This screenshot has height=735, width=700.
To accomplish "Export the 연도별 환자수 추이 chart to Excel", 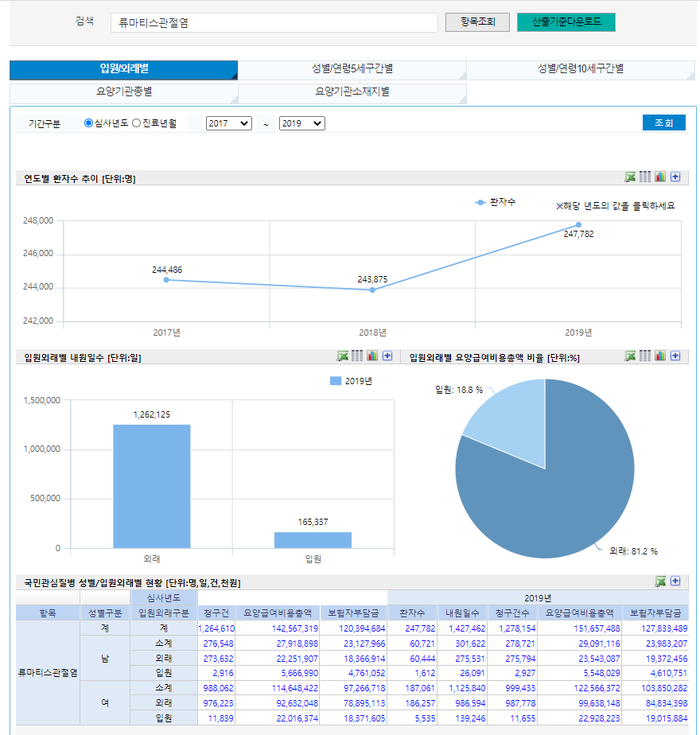I will click(x=630, y=177).
